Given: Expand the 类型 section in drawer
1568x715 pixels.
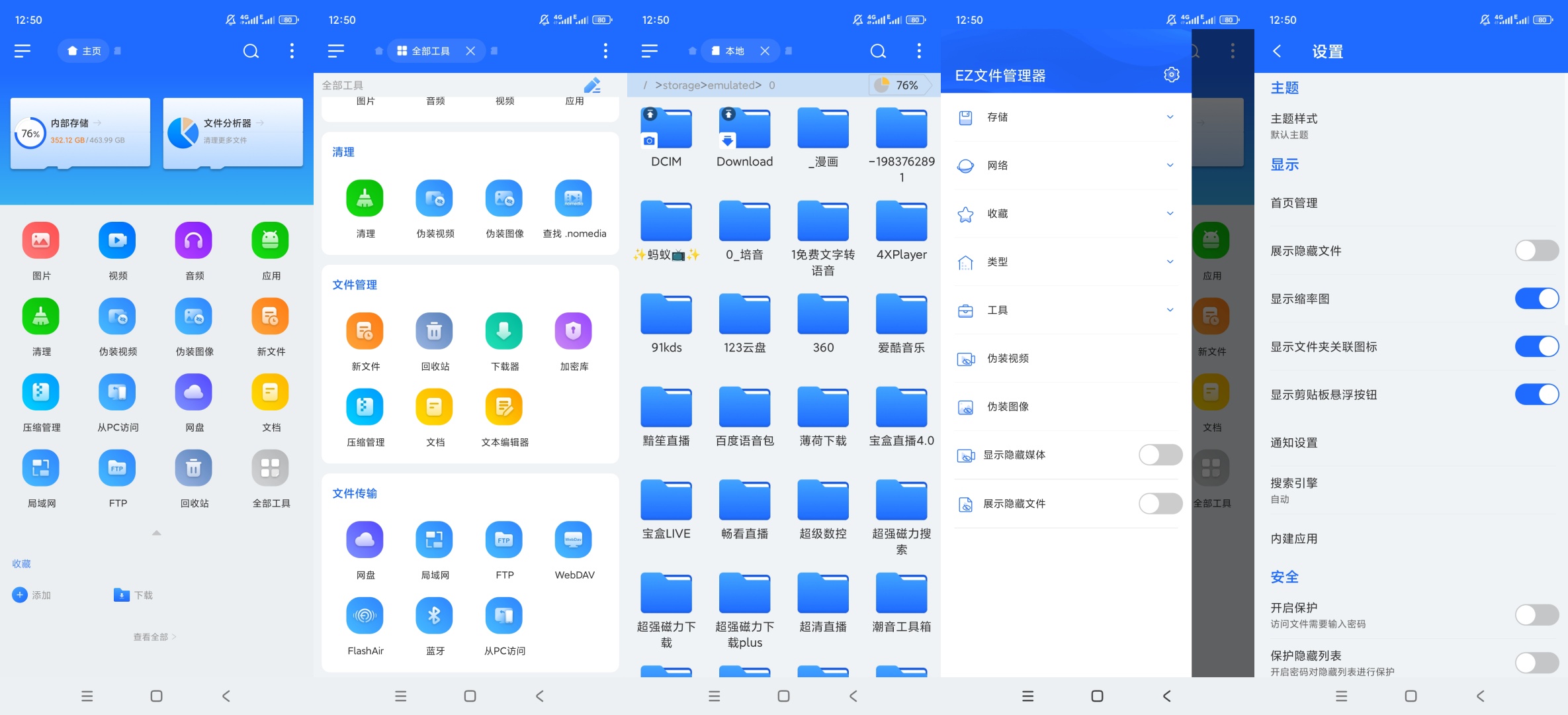Looking at the screenshot, I should click(1067, 262).
